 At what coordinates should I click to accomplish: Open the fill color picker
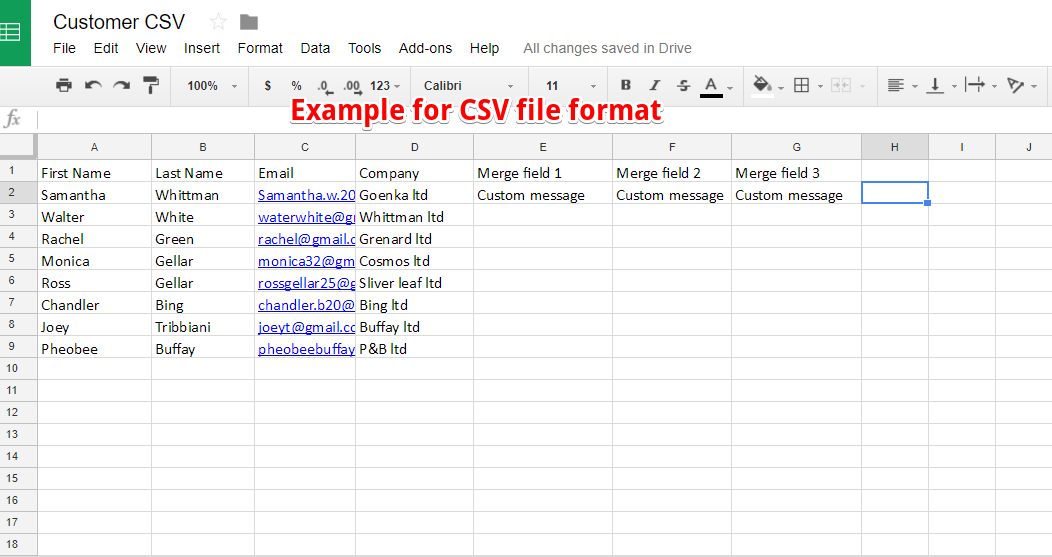[x=762, y=85]
